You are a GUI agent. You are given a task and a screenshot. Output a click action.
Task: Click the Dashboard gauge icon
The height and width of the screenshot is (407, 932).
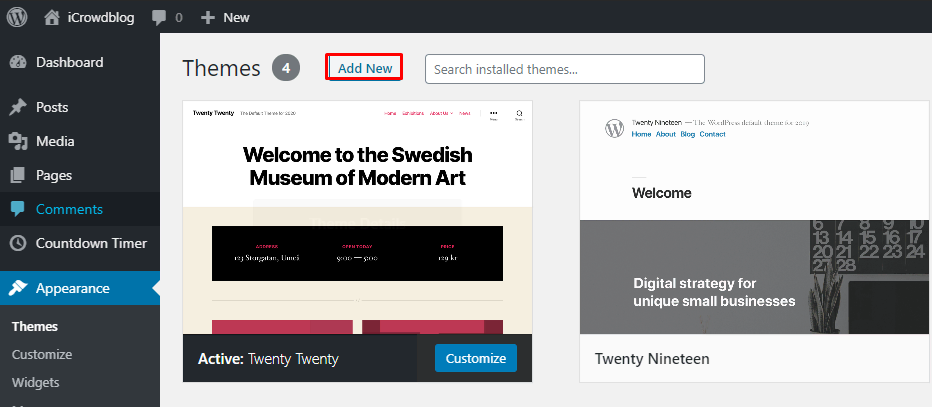pos(18,62)
